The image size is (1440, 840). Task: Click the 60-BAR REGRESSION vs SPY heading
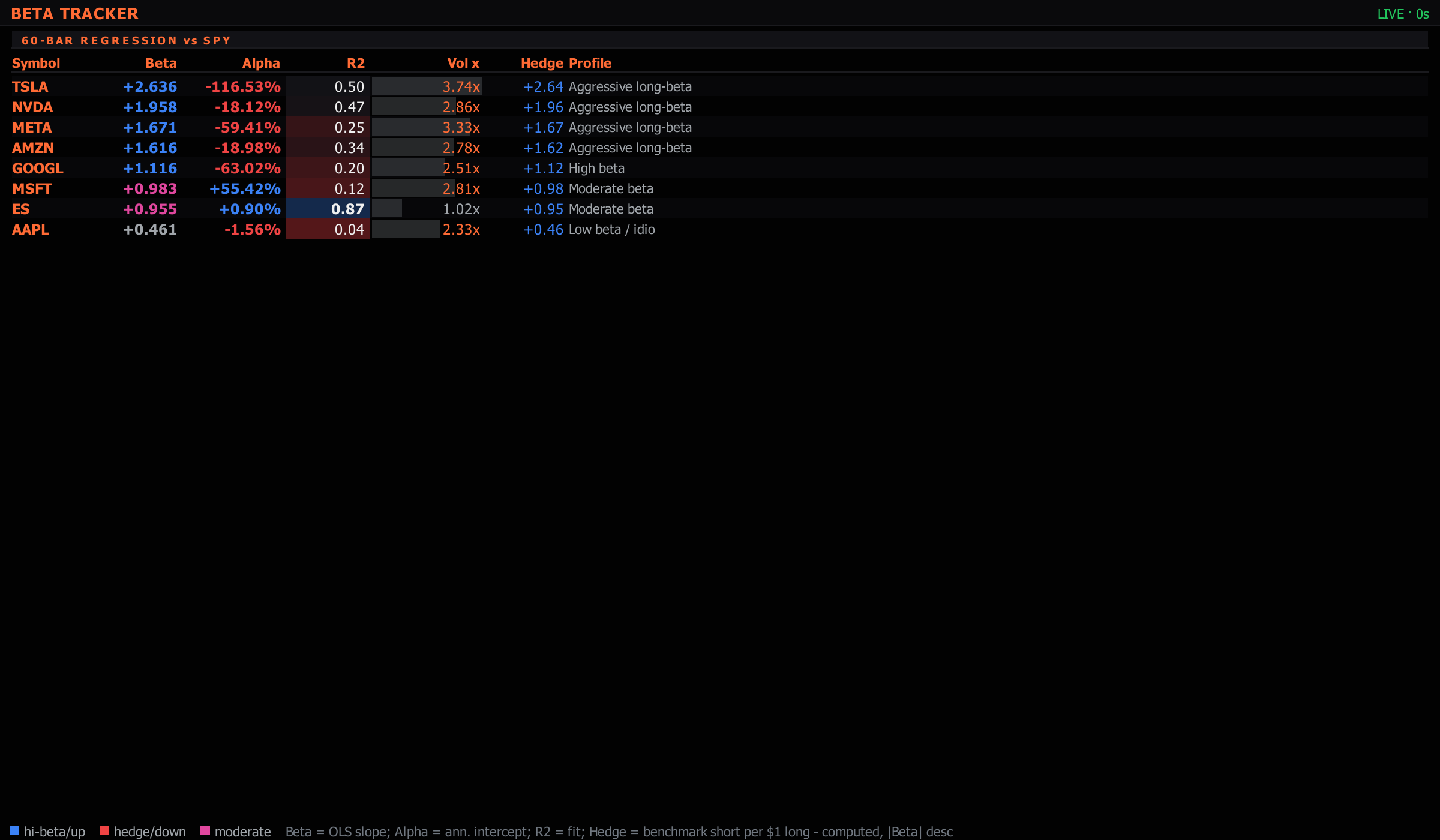point(126,40)
